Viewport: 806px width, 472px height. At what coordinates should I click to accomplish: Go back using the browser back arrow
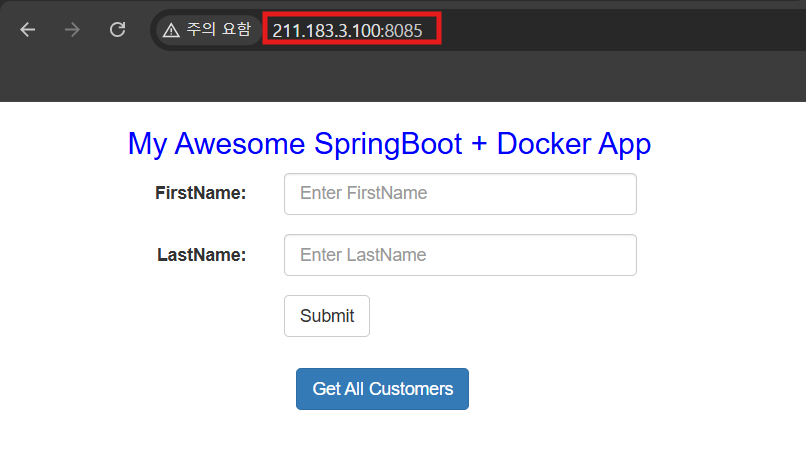[28, 30]
